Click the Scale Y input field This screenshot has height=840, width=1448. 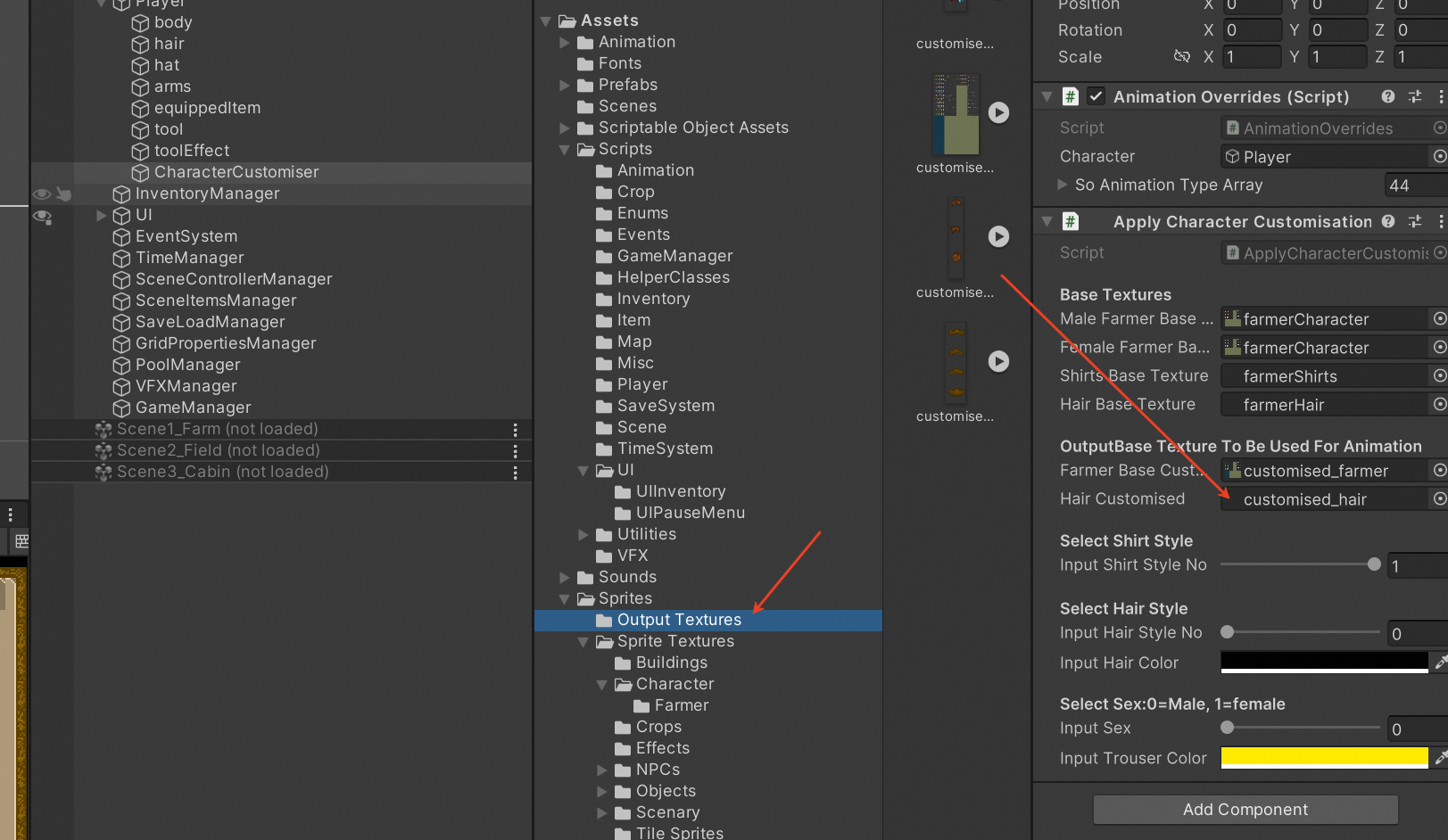click(1338, 57)
